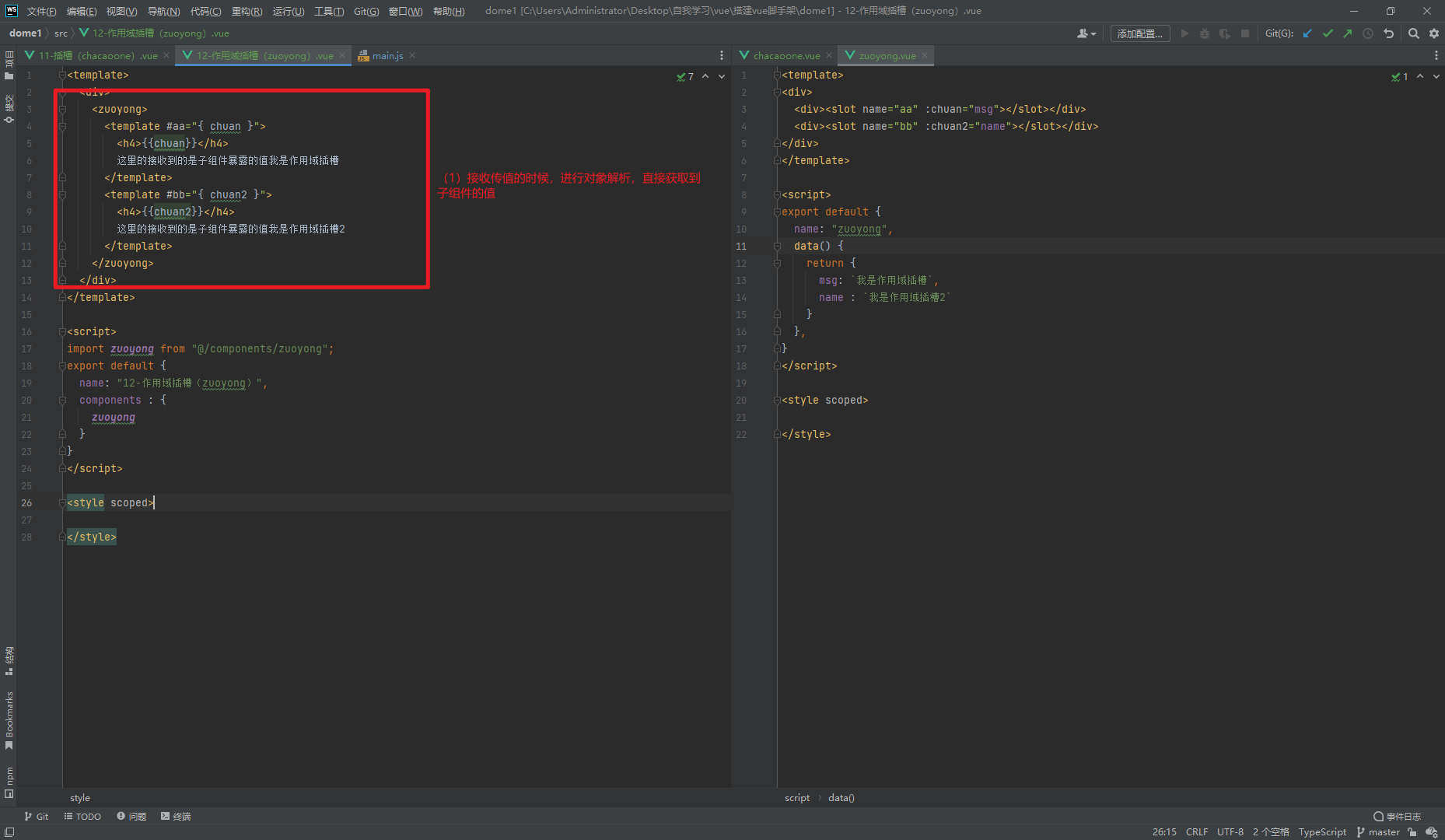Open the CRLF line separator selector
The height and width of the screenshot is (840, 1445).
(x=1196, y=832)
